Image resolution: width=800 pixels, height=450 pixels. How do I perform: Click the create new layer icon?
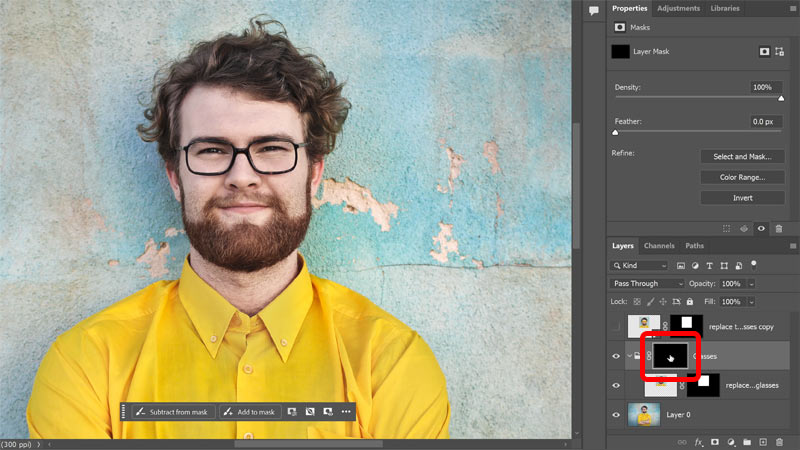762,441
